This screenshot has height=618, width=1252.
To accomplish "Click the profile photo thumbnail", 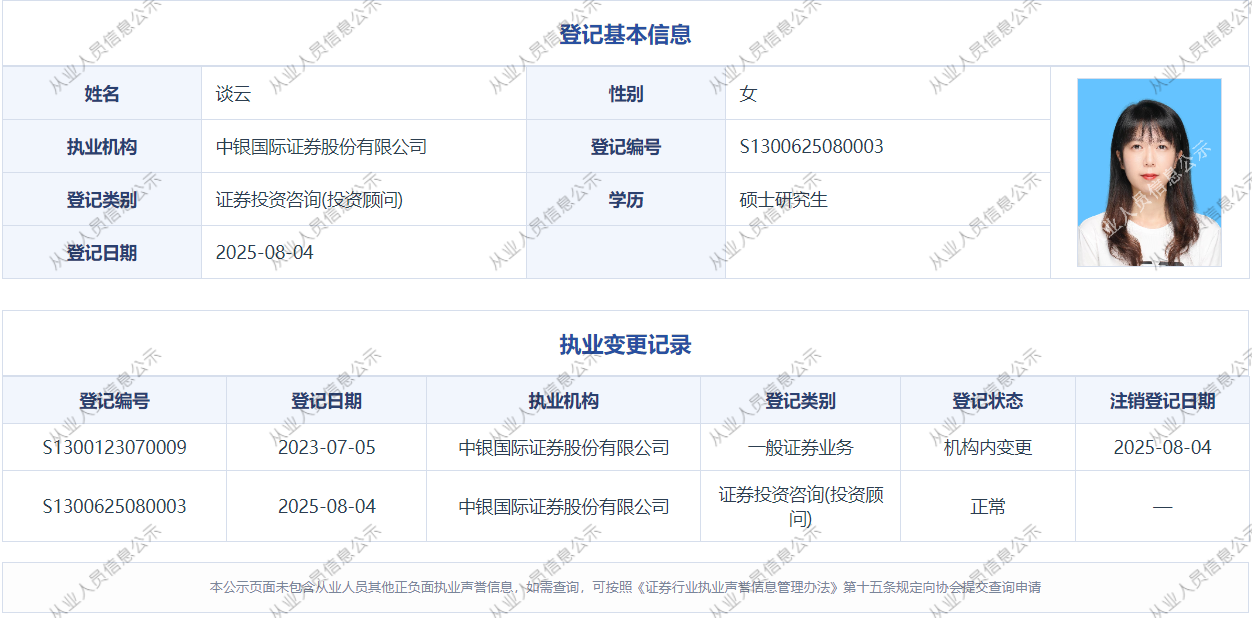I will coord(1149,172).
